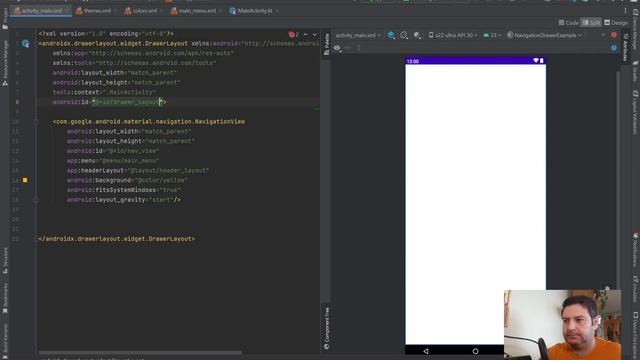This screenshot has width=640, height=360.
Task: Open the s22 ultra API 30 device dropdown
Action: pos(453,36)
